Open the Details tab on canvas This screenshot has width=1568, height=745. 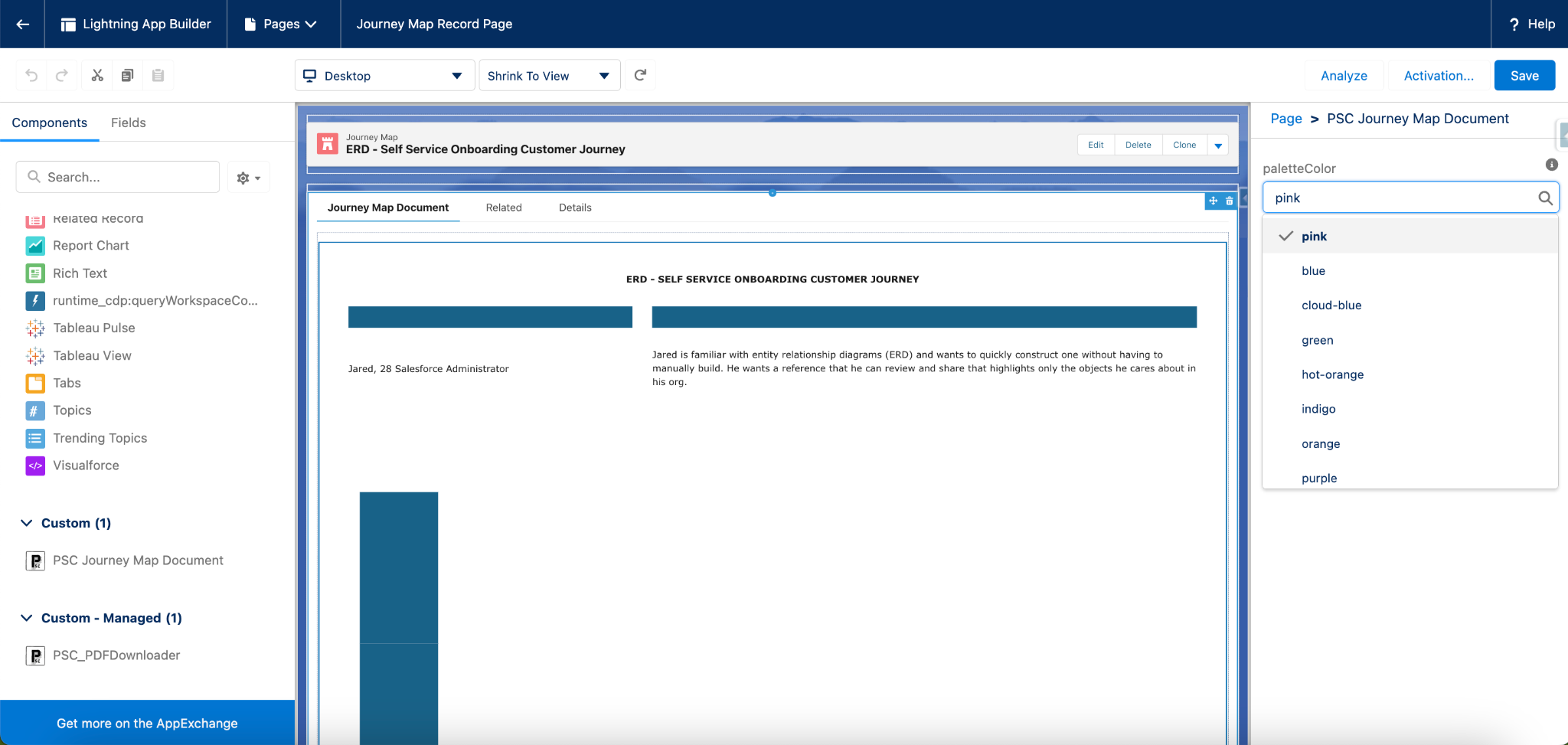[x=575, y=207]
